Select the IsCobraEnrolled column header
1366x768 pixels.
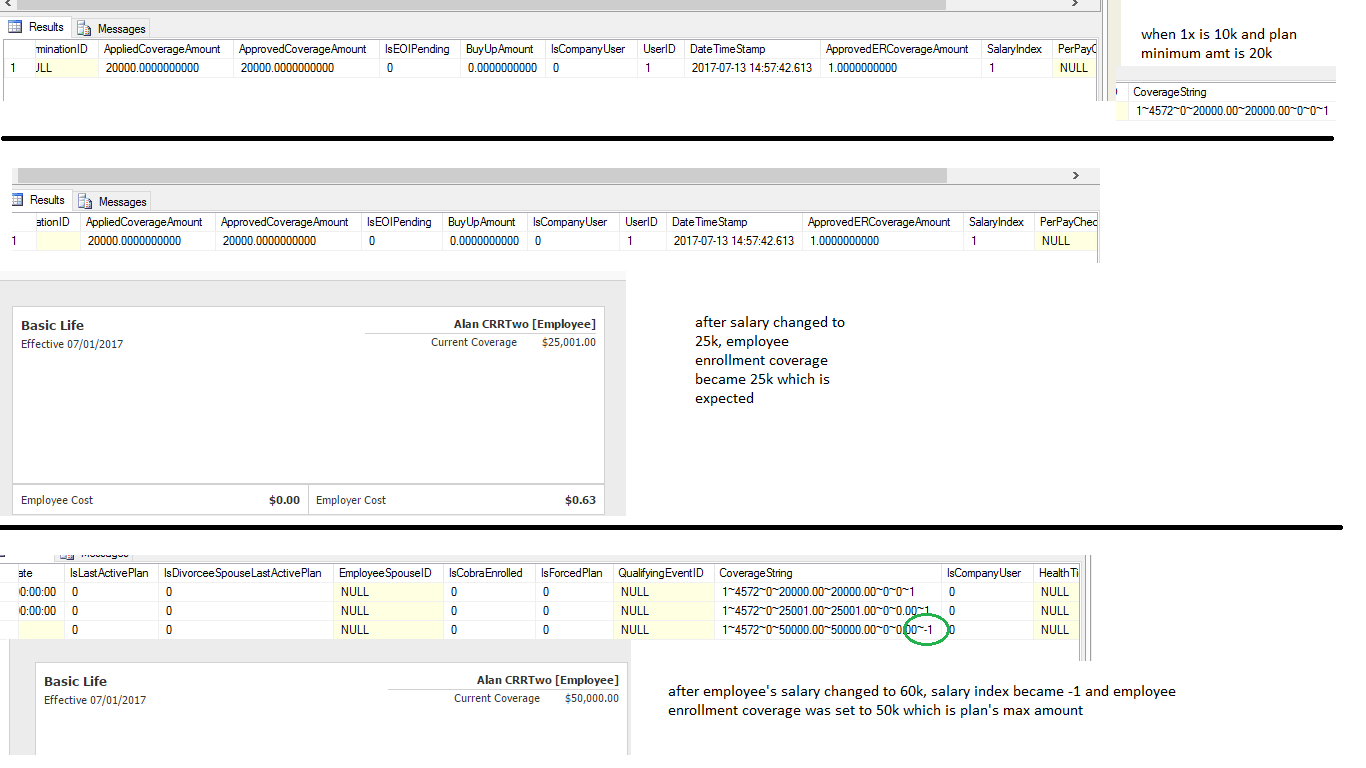pos(489,573)
